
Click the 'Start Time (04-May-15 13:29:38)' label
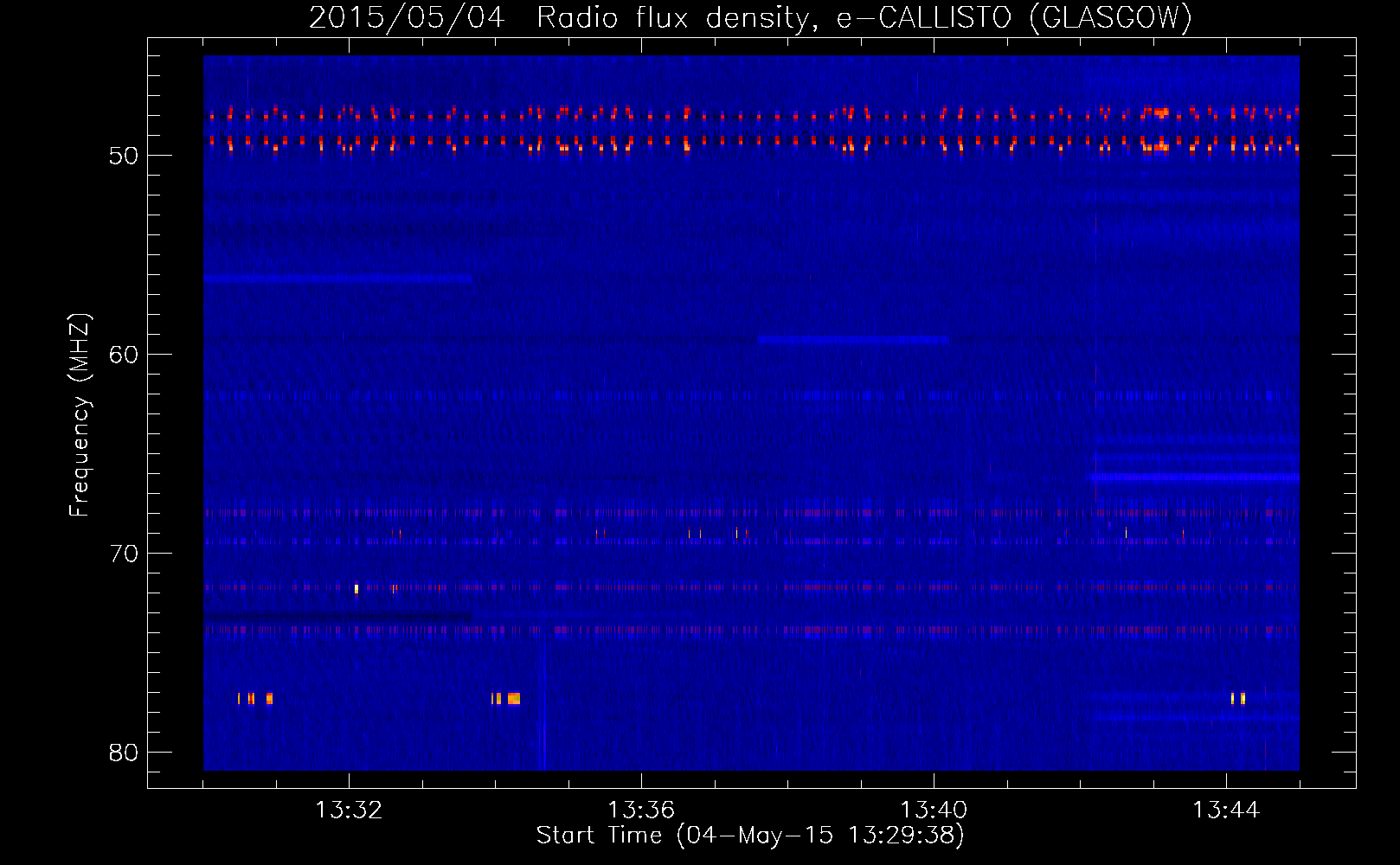click(x=750, y=836)
